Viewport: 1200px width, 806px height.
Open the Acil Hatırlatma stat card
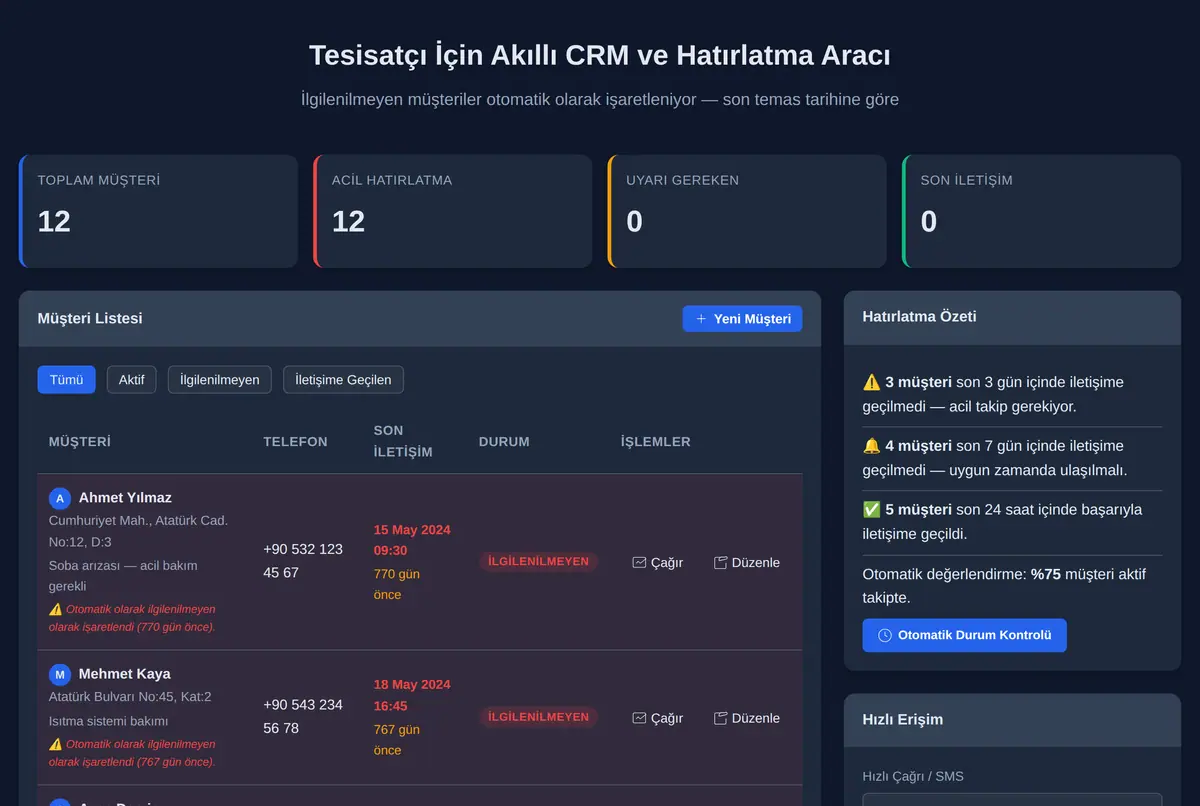pyautogui.click(x=452, y=211)
